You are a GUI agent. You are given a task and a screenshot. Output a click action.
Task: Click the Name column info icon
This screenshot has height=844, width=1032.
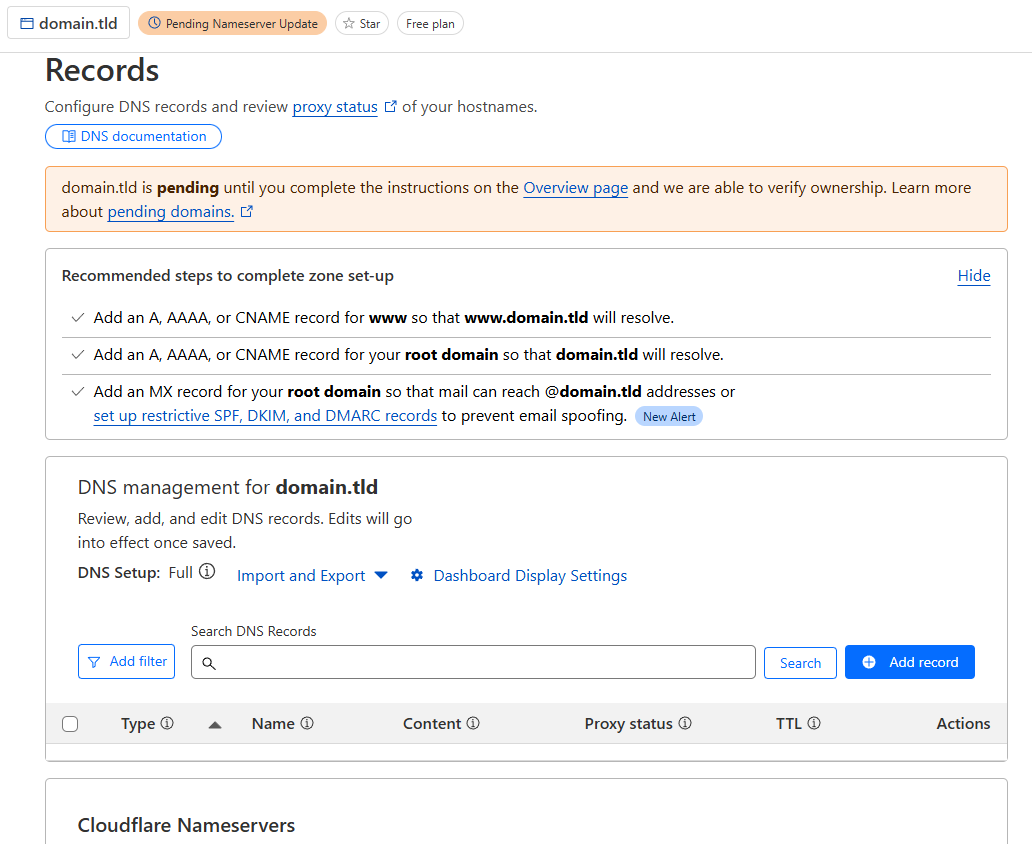(x=307, y=723)
